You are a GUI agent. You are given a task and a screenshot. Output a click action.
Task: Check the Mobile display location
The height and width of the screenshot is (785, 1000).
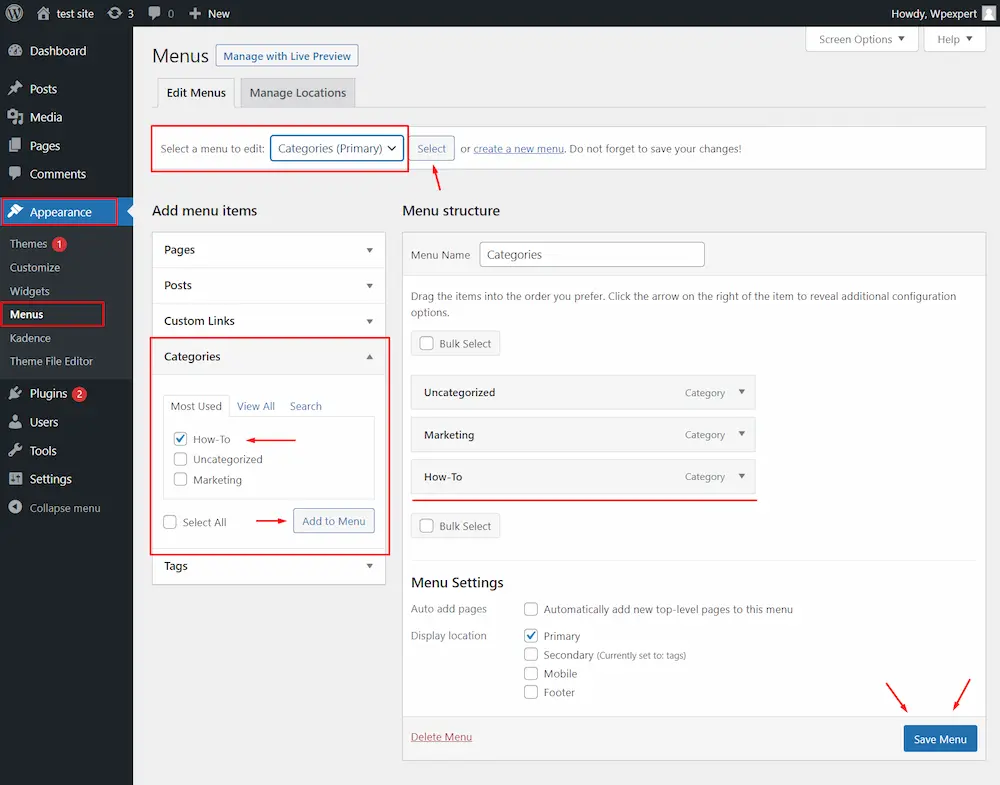point(531,673)
